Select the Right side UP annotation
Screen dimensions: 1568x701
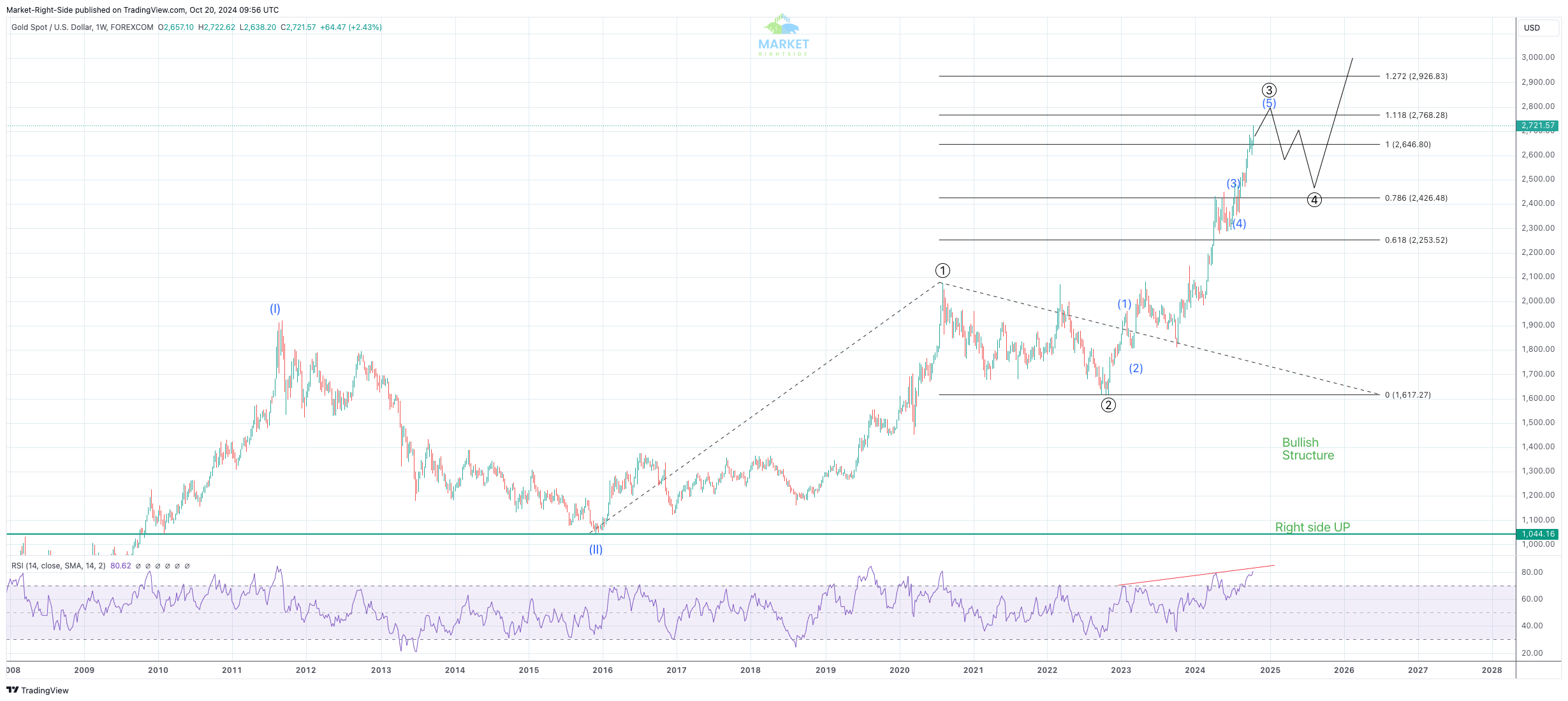pos(1312,527)
